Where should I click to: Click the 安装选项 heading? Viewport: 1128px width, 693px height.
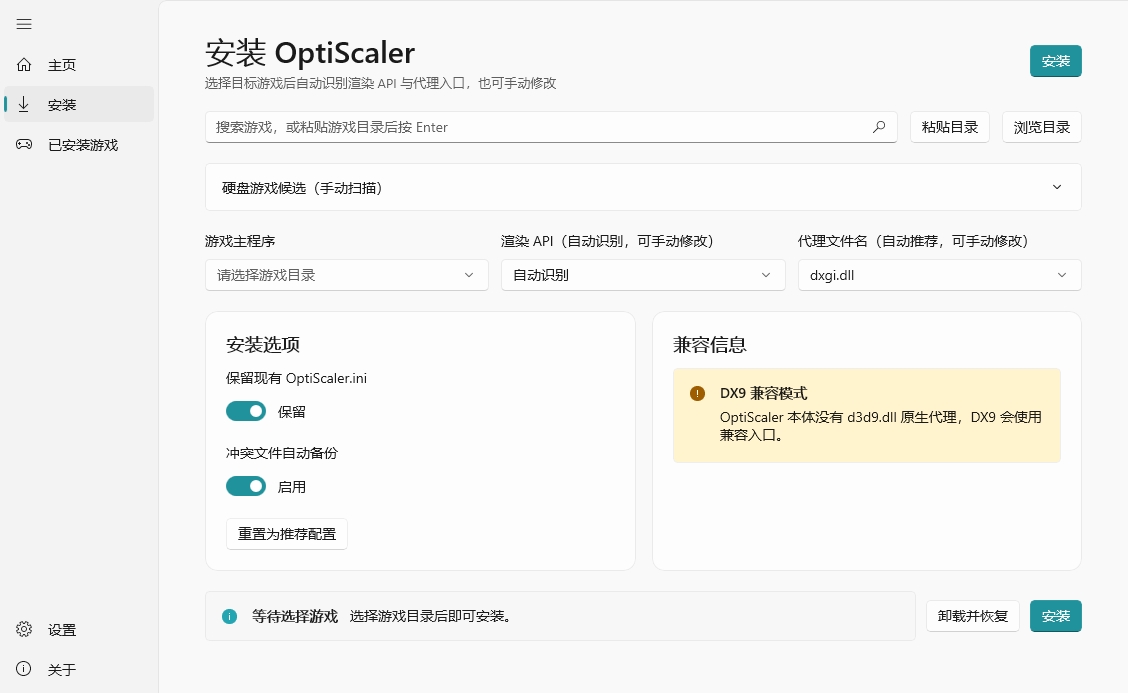(263, 345)
